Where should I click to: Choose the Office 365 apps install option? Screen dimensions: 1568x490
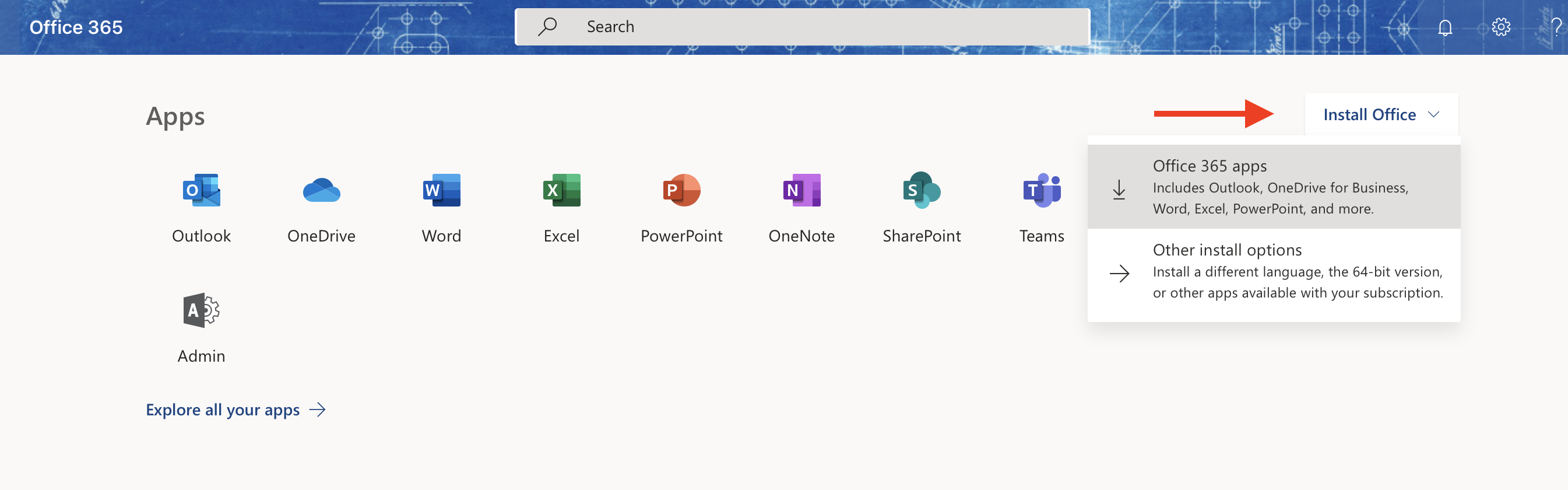pos(1274,187)
